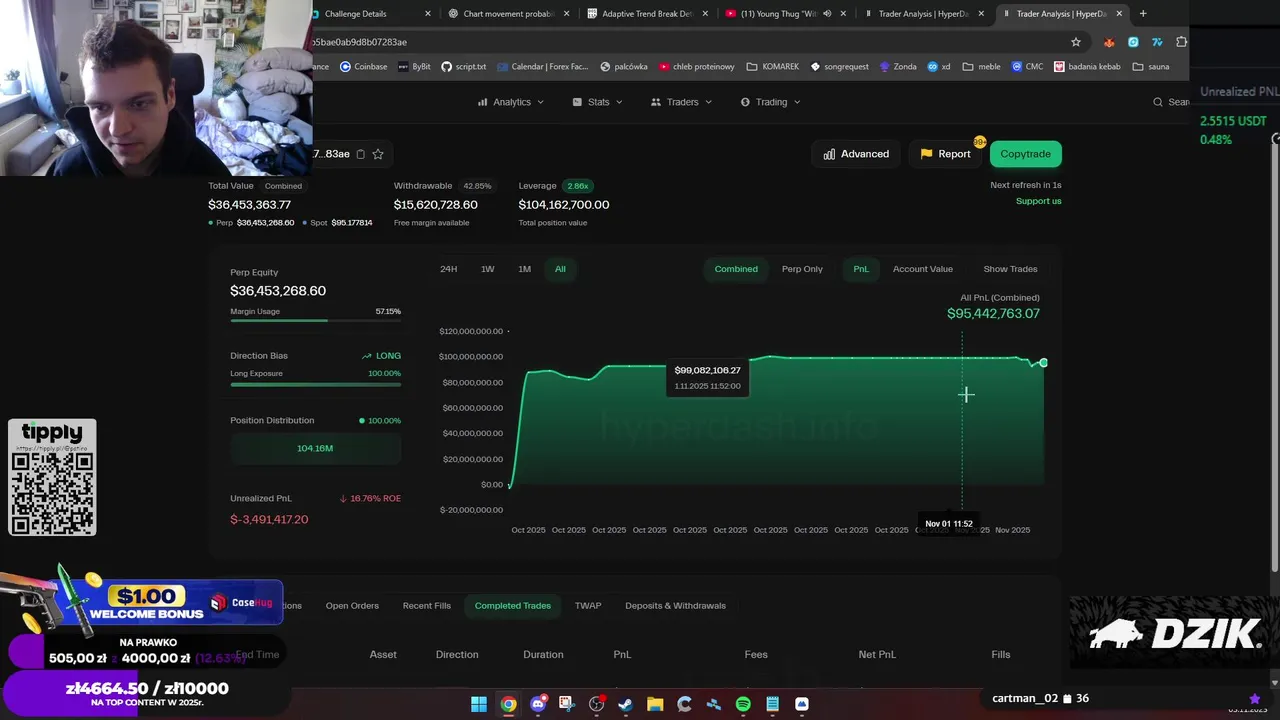The height and width of the screenshot is (720, 1280).
Task: Click the 104.16M position distribution bar
Action: point(315,449)
